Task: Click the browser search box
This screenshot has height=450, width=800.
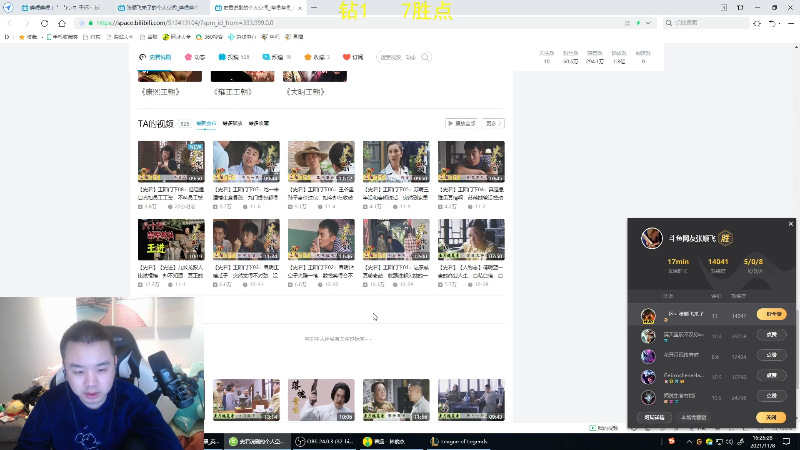Action: (x=707, y=23)
